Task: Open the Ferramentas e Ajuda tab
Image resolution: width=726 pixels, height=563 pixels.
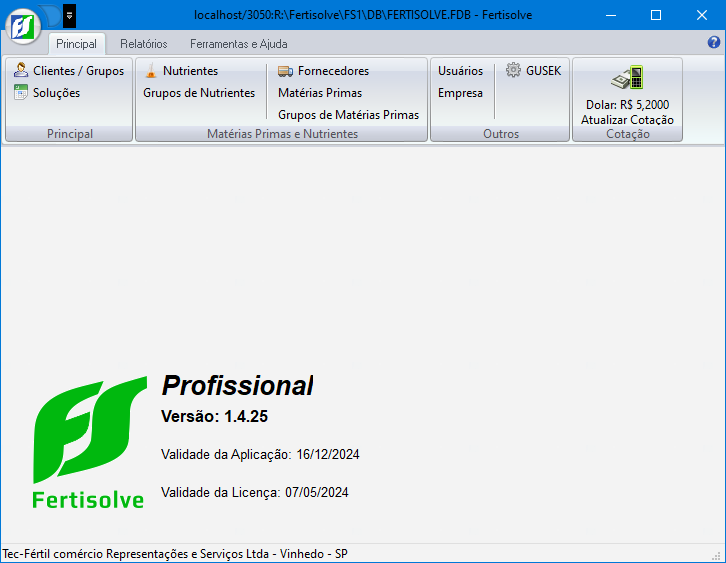Action: pyautogui.click(x=238, y=44)
